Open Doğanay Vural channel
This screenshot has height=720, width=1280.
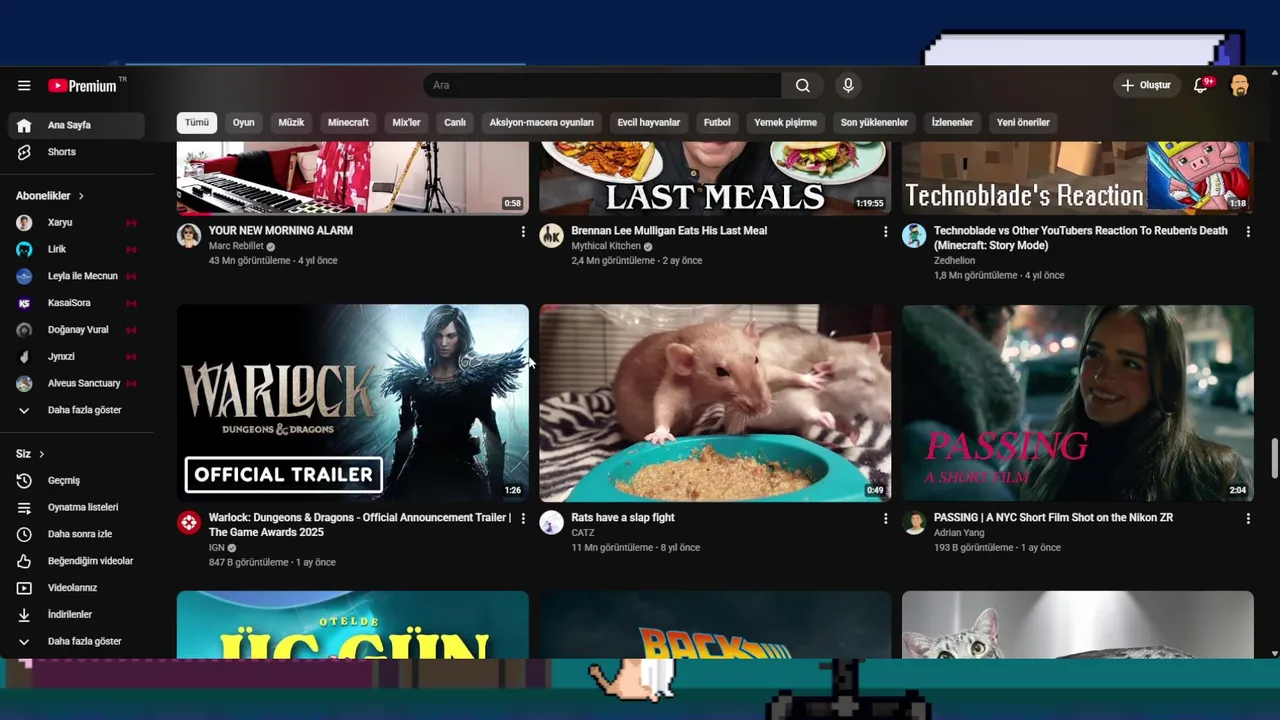coord(77,330)
